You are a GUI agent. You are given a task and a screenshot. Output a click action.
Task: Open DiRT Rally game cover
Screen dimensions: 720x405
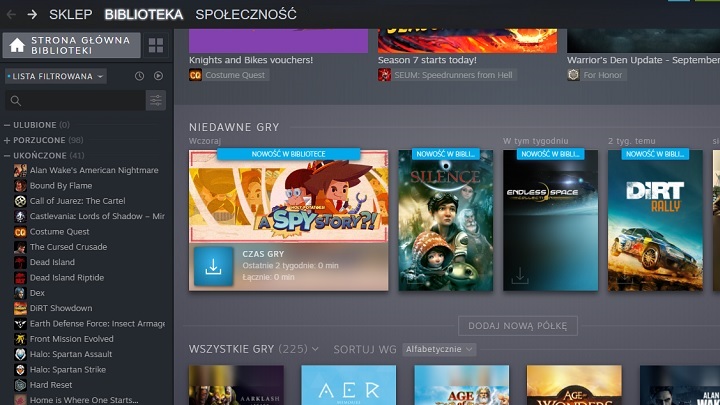[655, 220]
